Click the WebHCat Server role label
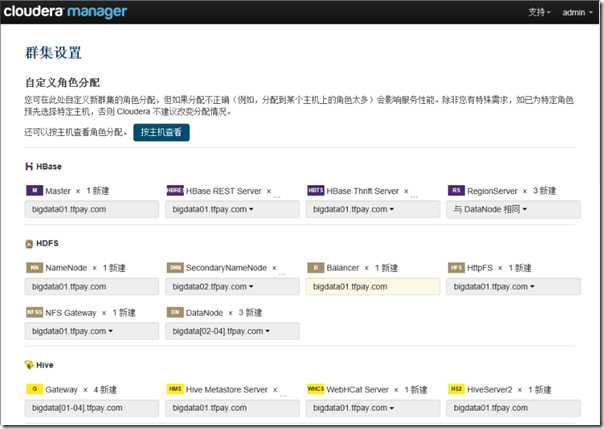Screen dimensions: 604x429 tap(357, 389)
